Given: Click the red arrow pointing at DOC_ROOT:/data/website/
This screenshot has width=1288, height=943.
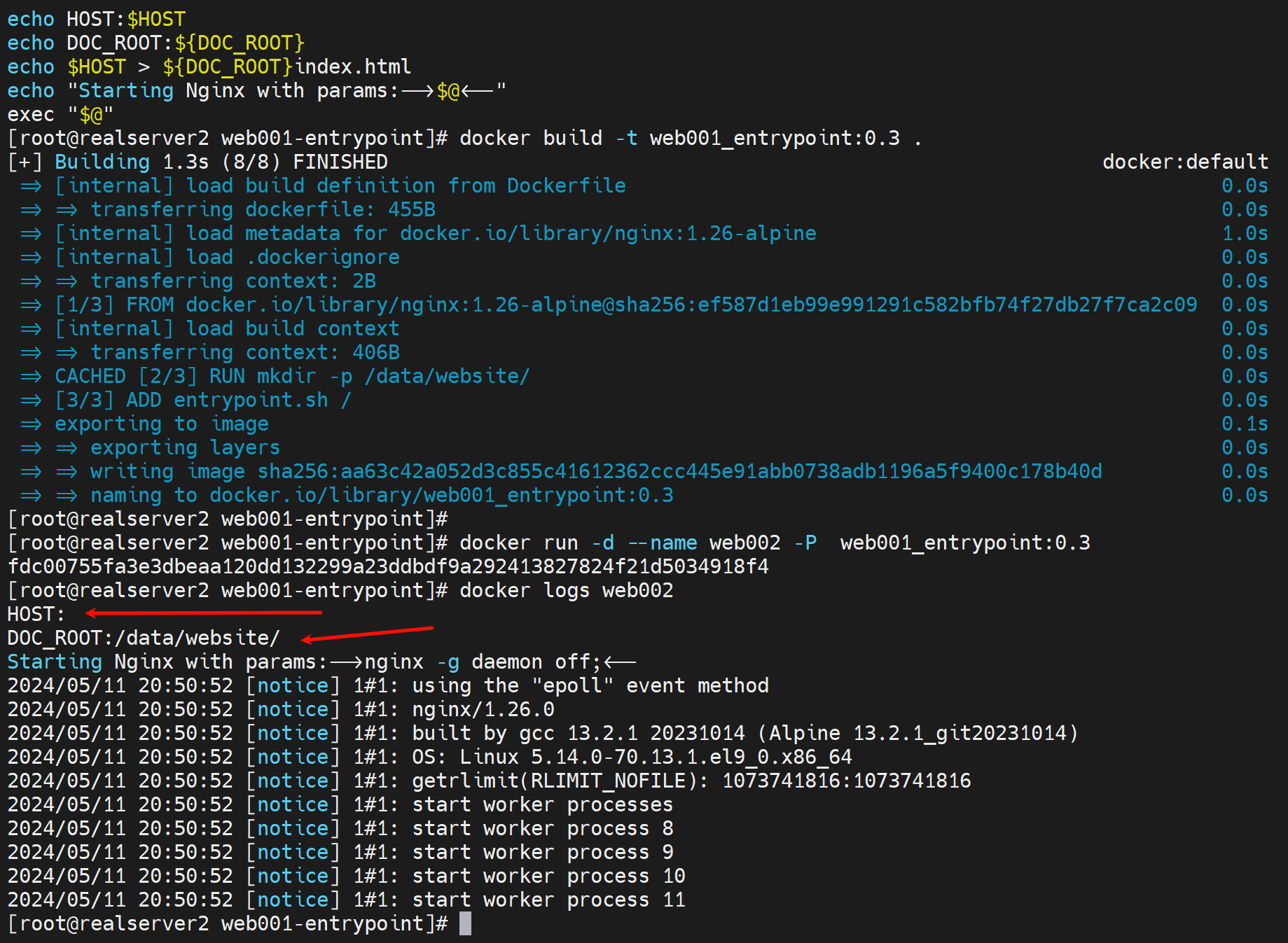Looking at the screenshot, I should pyautogui.click(x=367, y=633).
